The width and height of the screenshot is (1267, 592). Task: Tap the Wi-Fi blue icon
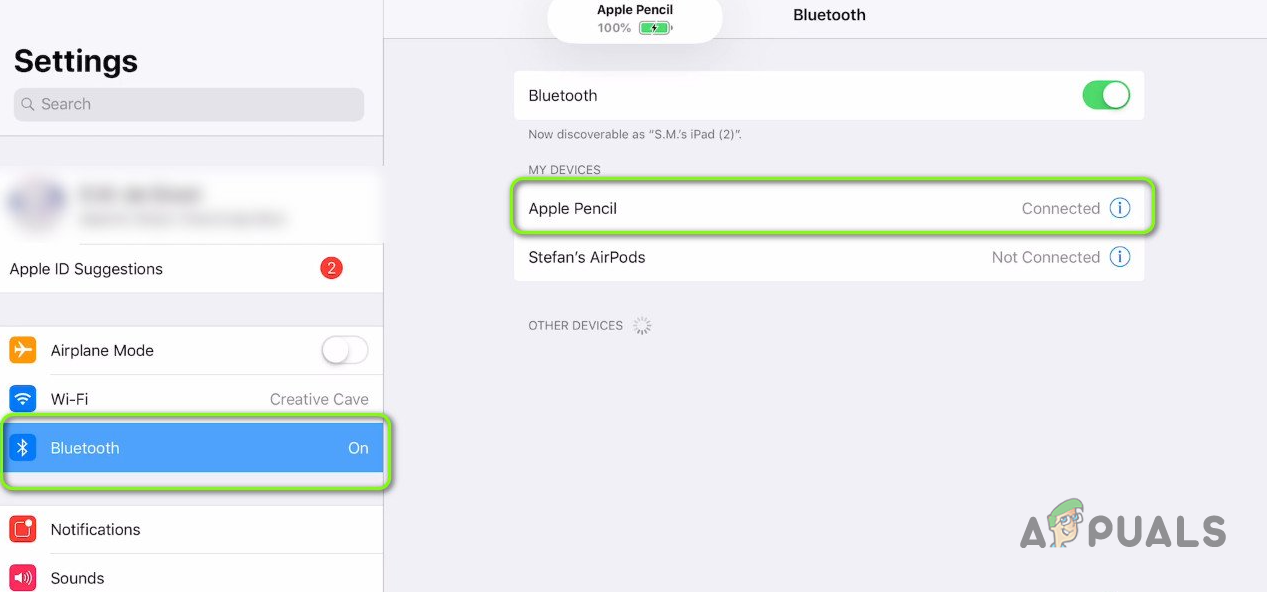click(22, 399)
